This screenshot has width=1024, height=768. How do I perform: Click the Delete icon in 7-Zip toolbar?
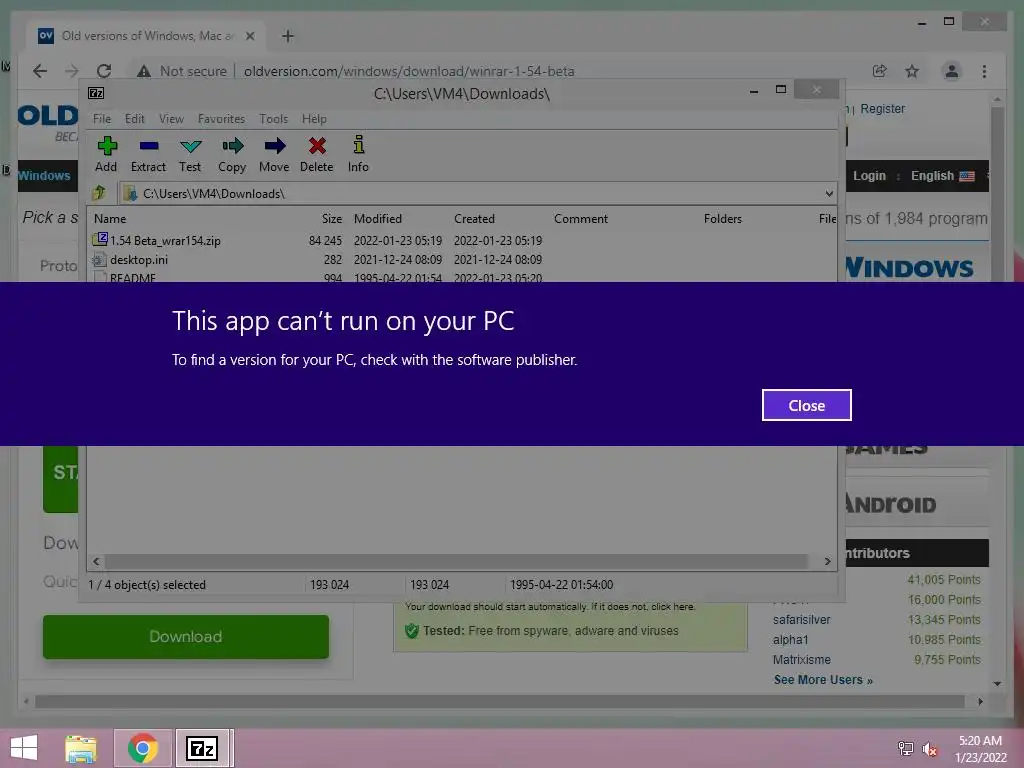click(317, 155)
